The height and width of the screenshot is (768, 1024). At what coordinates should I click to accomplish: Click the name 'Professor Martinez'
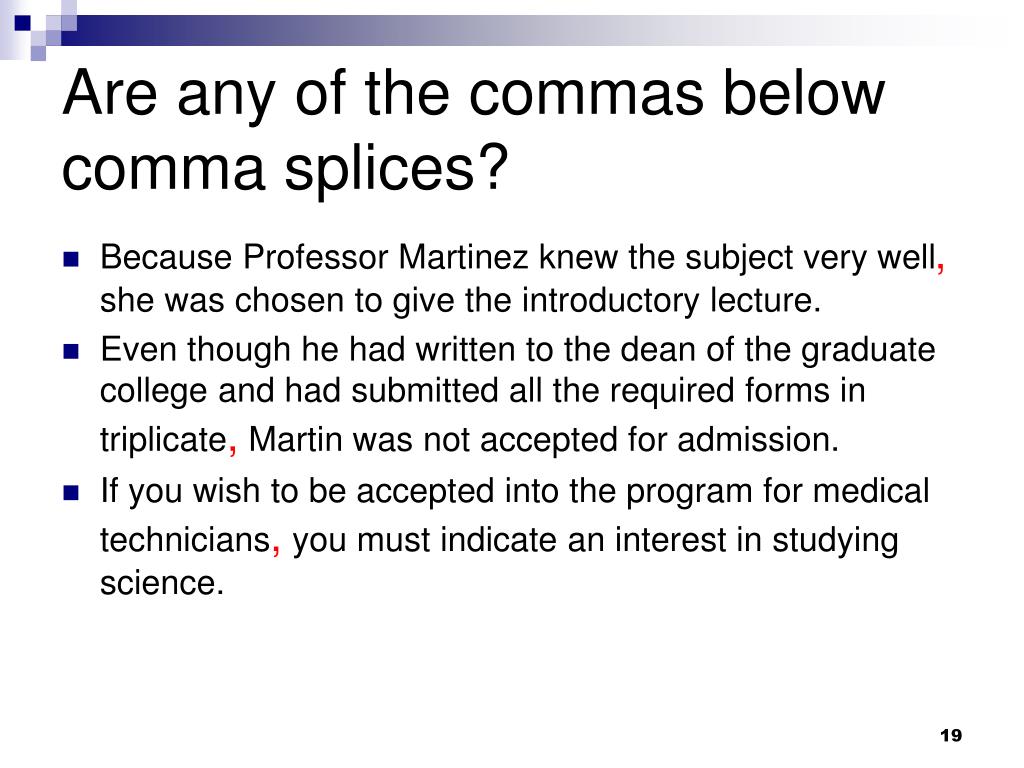[385, 257]
